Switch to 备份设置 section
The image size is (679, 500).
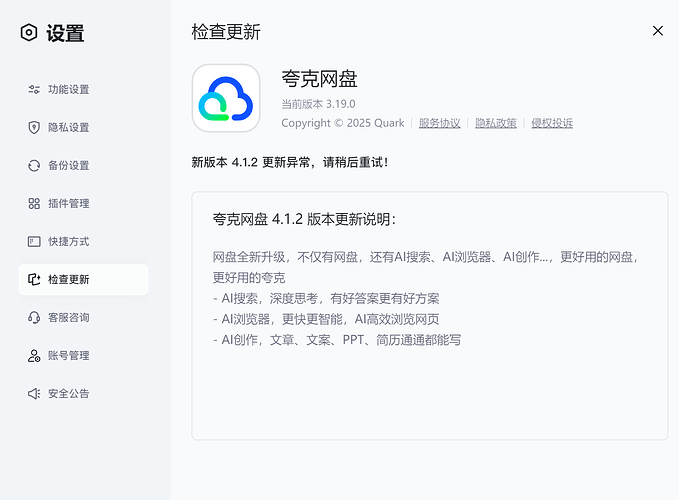click(84, 165)
